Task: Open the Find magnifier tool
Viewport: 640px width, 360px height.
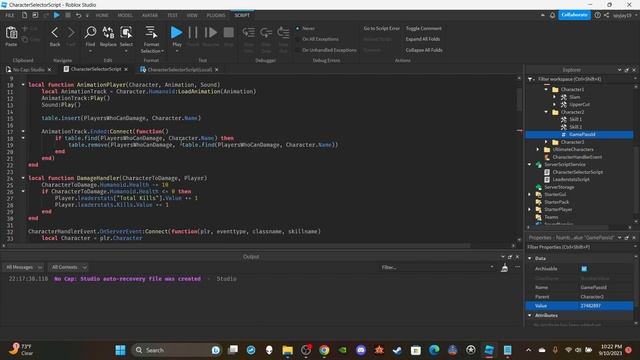Action: point(90,33)
